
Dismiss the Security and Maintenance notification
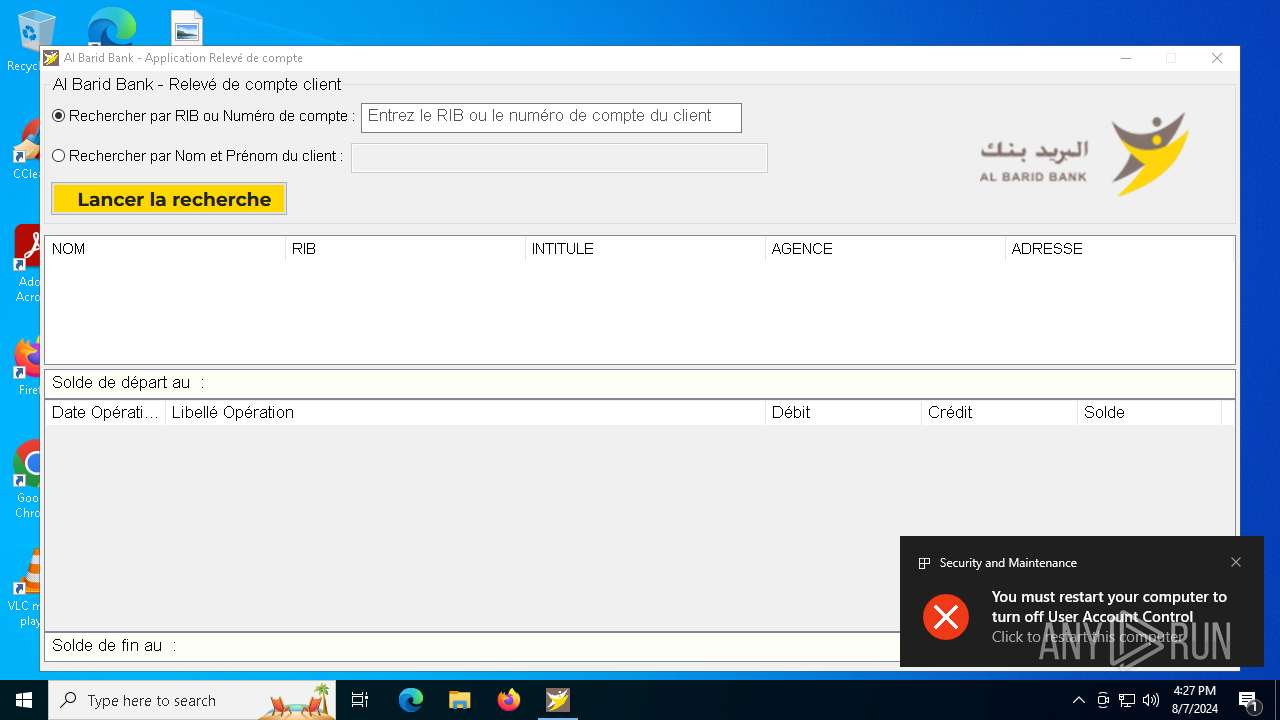pos(1236,562)
